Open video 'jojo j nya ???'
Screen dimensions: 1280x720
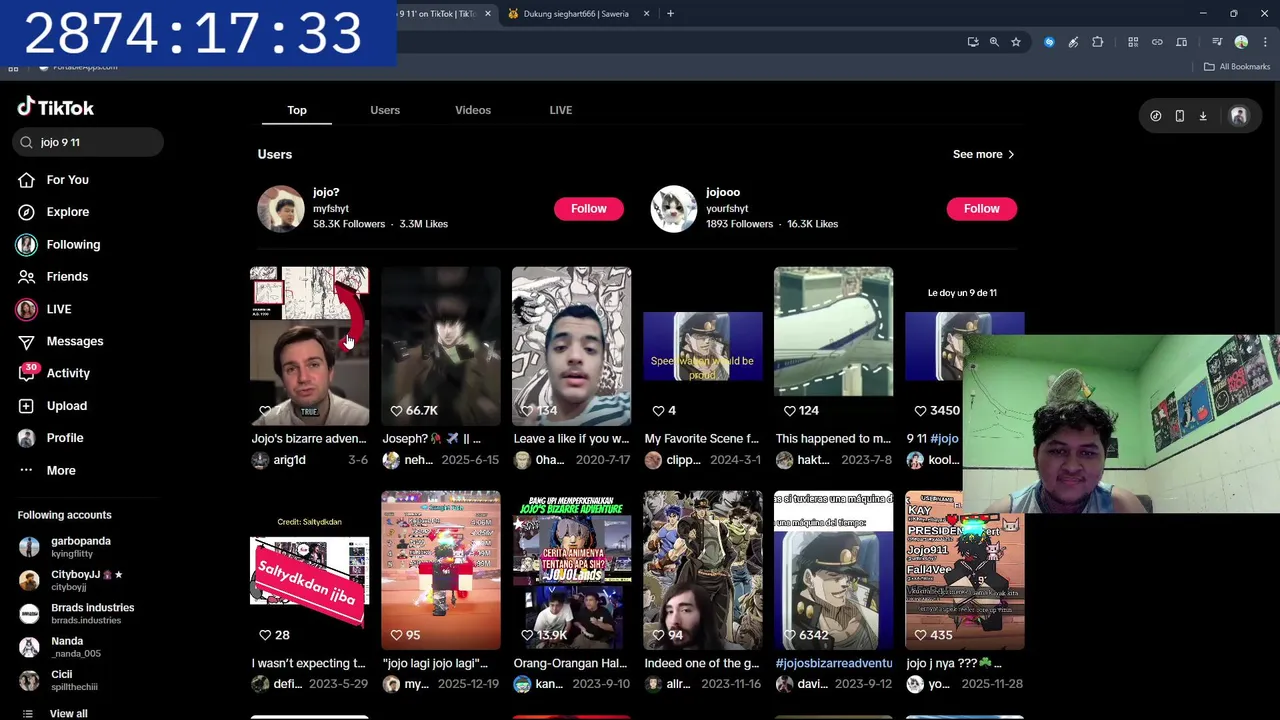pyautogui.click(x=964, y=570)
